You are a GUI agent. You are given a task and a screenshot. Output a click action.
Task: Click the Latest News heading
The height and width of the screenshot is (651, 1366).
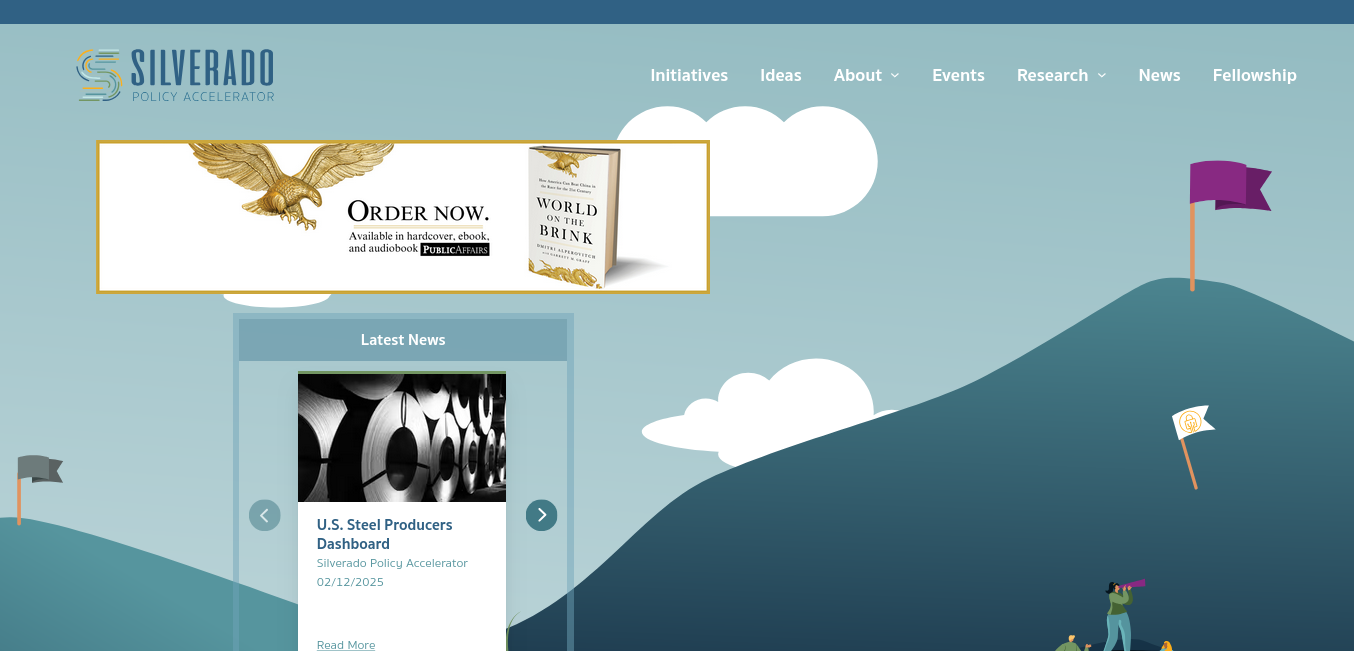tap(403, 340)
